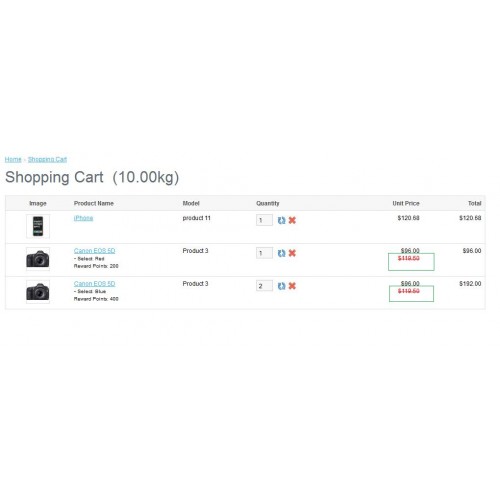The height and width of the screenshot is (500, 500).
Task: Update quantity for blue Canon EOS 5D
Action: tap(281, 286)
